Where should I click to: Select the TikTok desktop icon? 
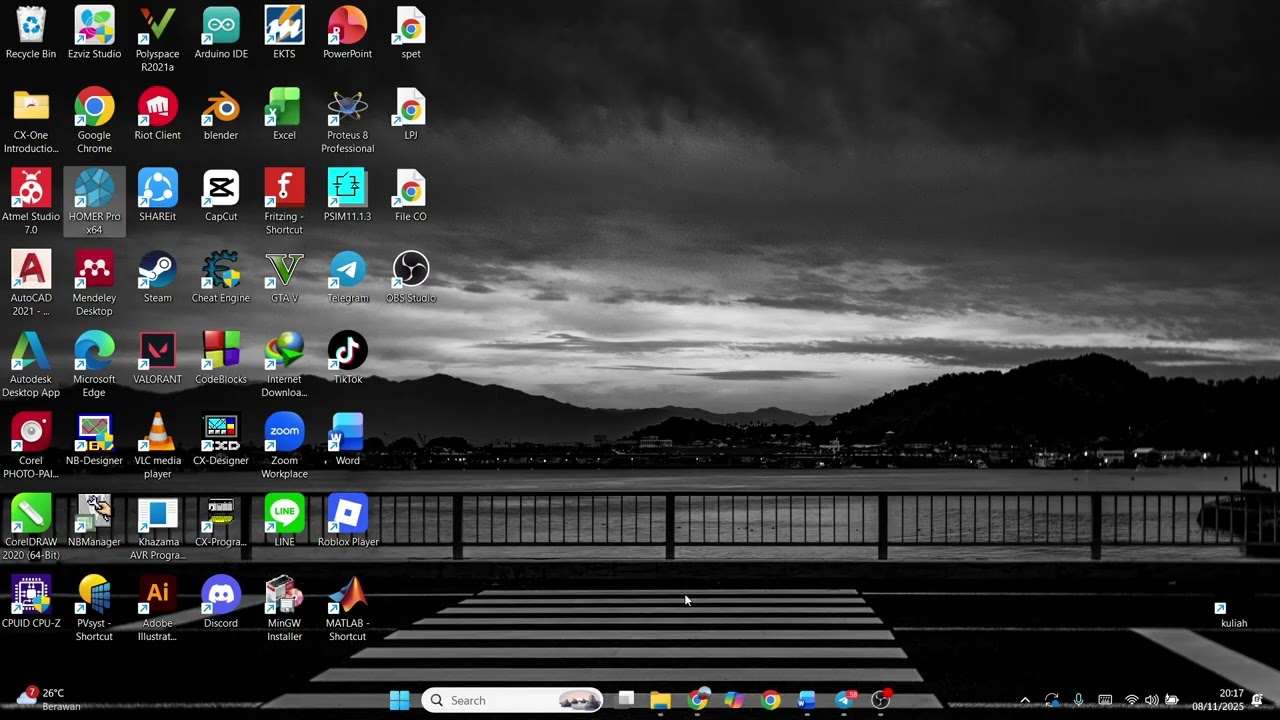pyautogui.click(x=347, y=358)
